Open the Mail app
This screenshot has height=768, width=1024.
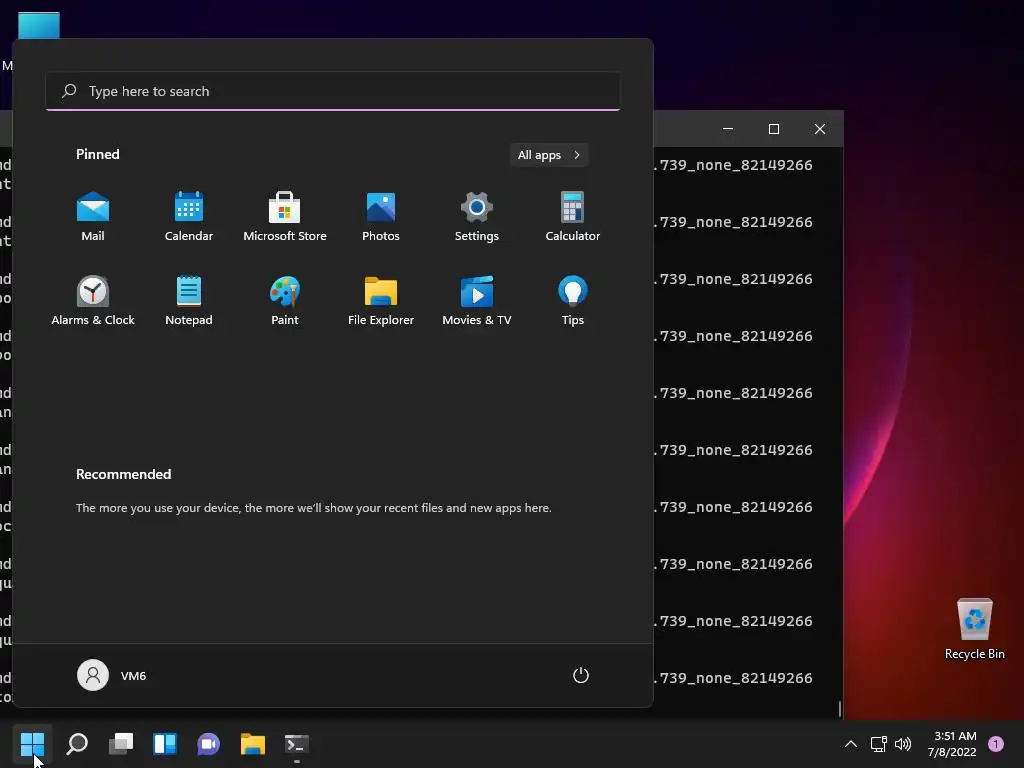pos(93,217)
